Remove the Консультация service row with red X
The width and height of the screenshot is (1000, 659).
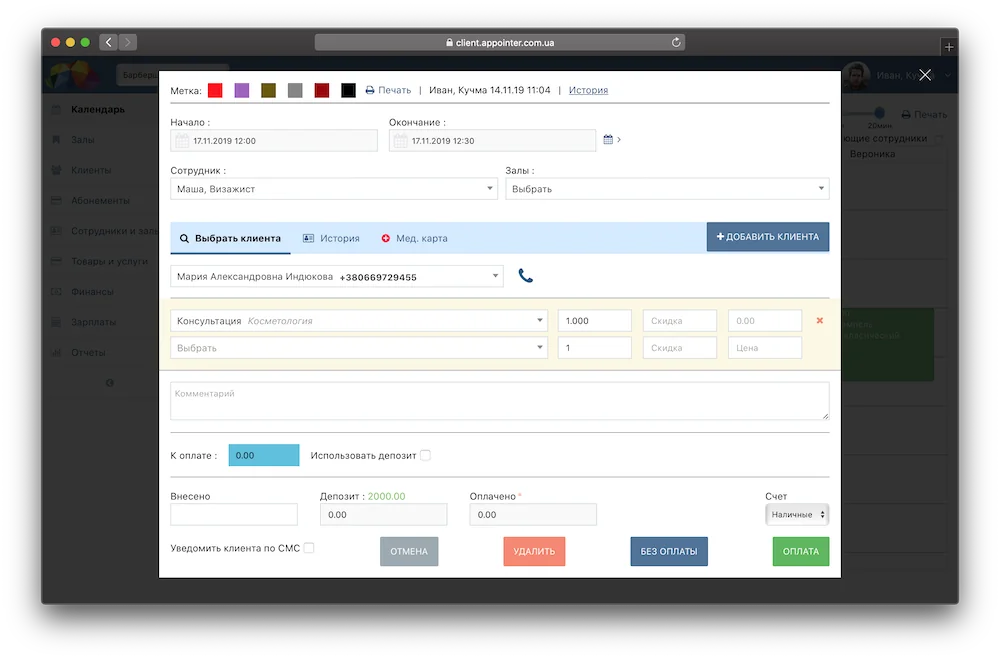tap(820, 320)
